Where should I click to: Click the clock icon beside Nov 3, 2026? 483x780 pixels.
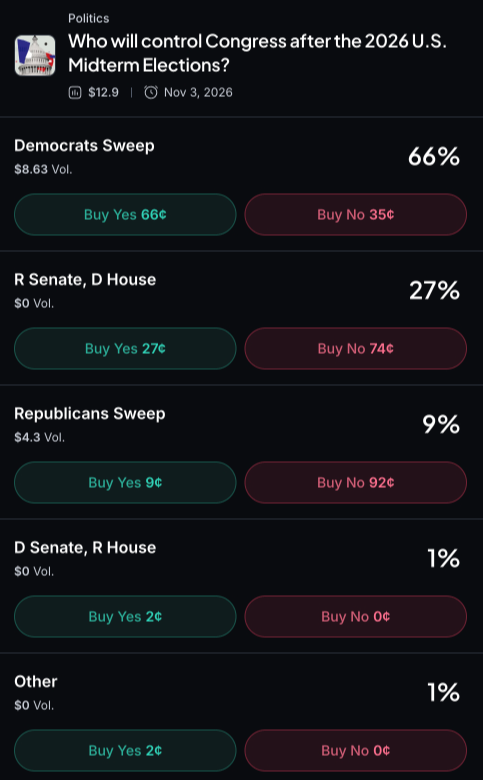point(151,93)
